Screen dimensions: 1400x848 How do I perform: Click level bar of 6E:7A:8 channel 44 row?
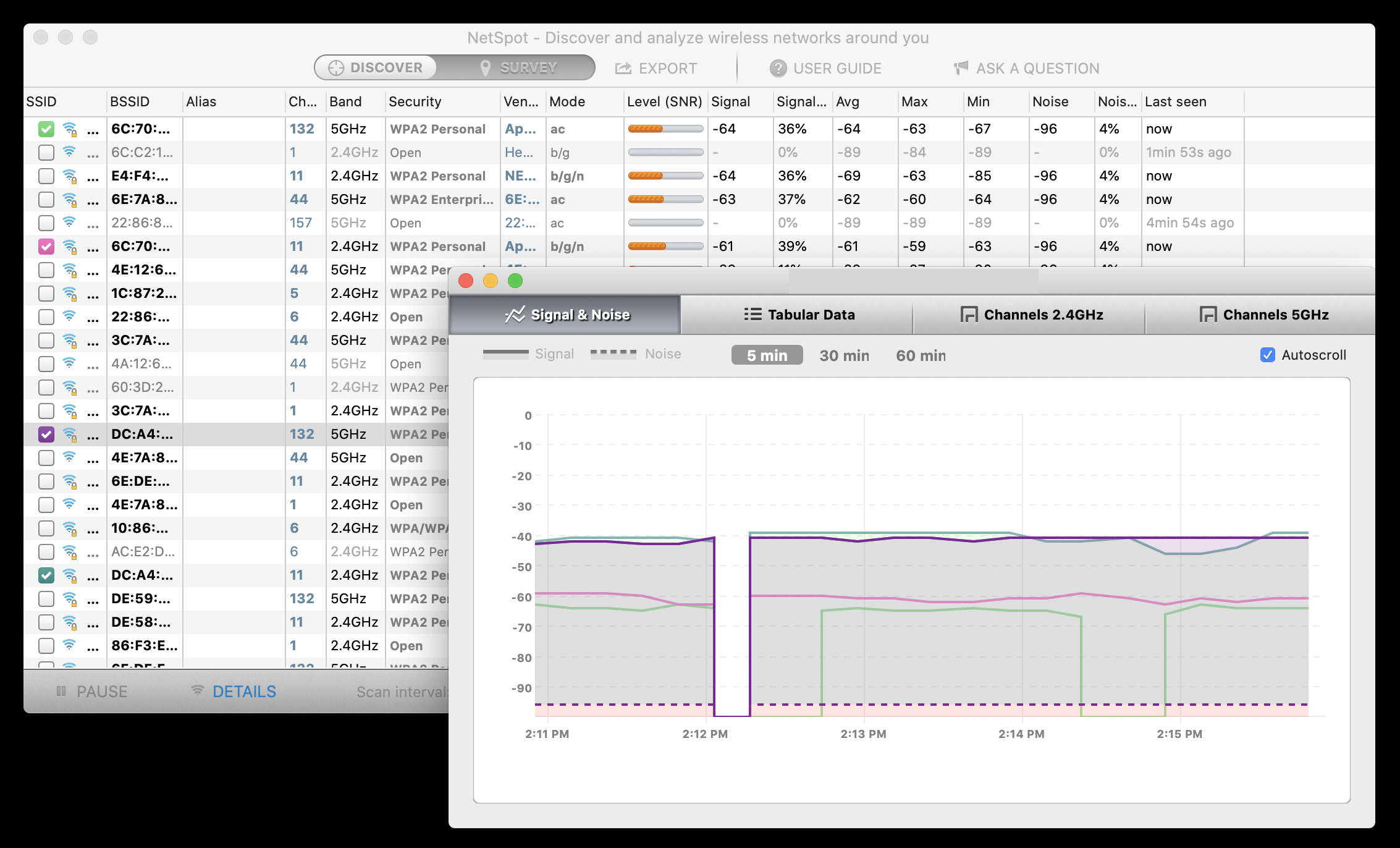665,200
